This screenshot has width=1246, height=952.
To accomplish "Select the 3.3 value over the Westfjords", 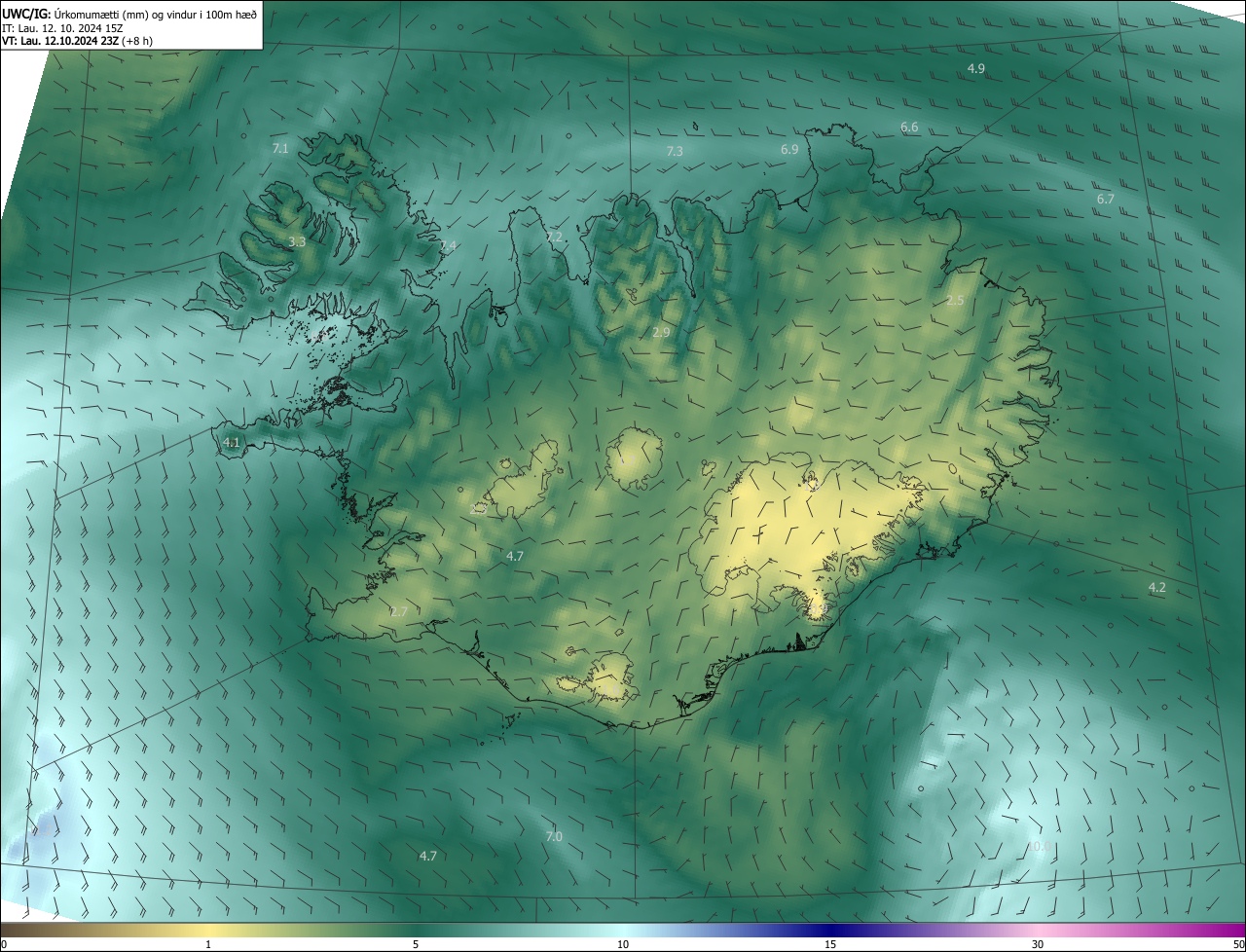I will click(298, 241).
